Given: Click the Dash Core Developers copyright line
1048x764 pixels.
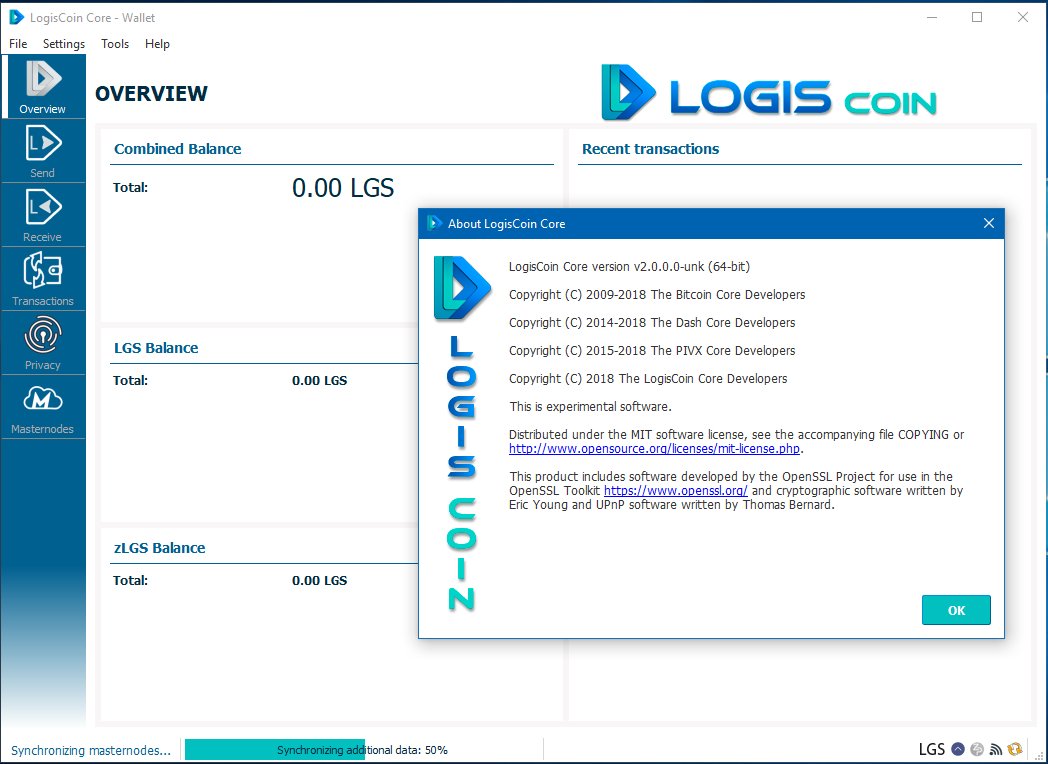Looking at the screenshot, I should 652,323.
